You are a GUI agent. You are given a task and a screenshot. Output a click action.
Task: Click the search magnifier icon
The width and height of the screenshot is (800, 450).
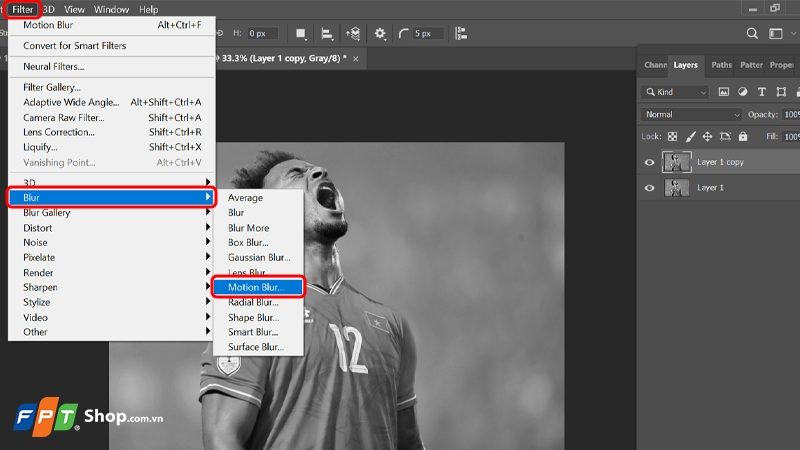pyautogui.click(x=753, y=33)
